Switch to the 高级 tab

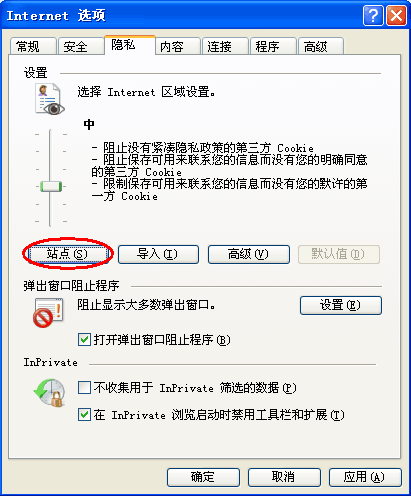(x=321, y=46)
